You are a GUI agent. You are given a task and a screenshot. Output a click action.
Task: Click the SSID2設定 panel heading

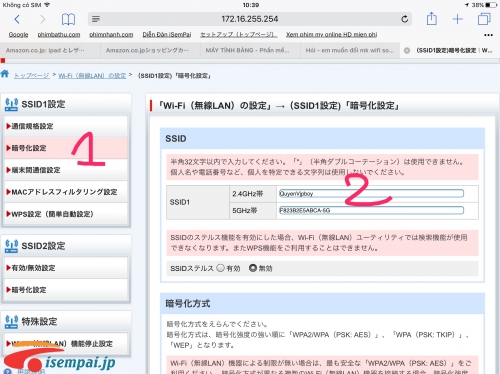[43, 246]
